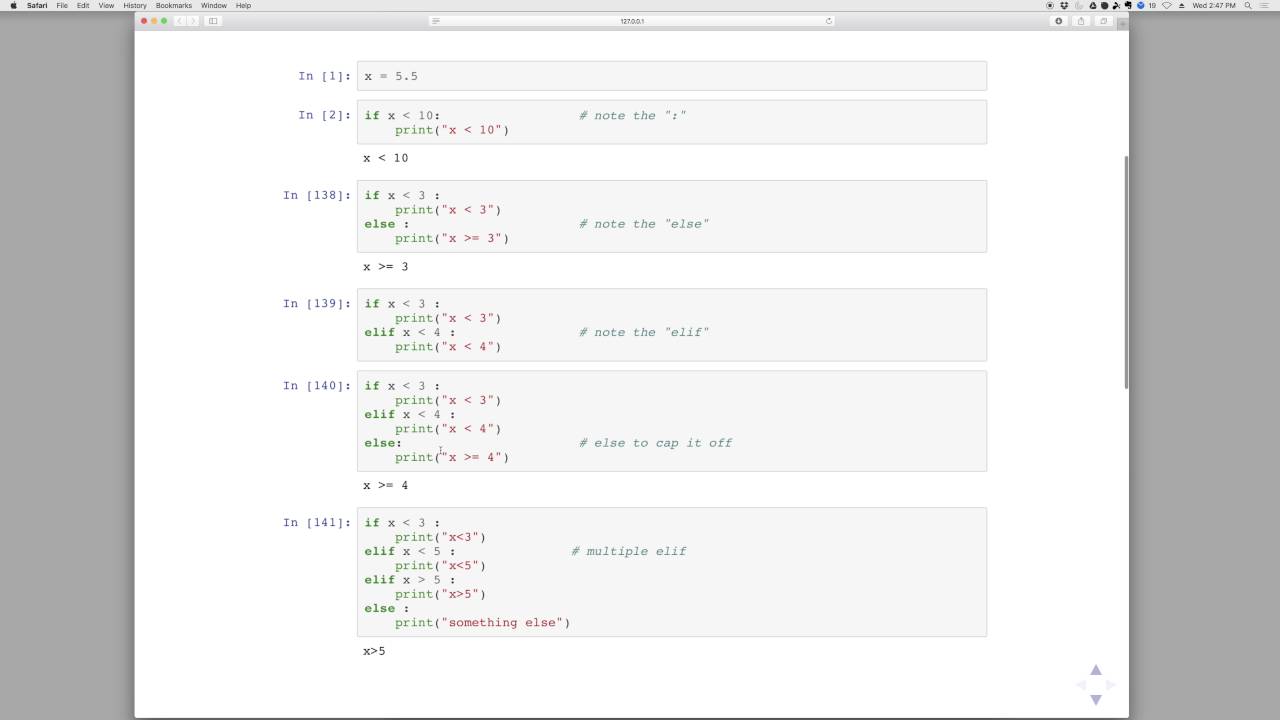Focus the 127.0.0.1 address bar
Image resolution: width=1280 pixels, height=720 pixels.
pos(632,21)
